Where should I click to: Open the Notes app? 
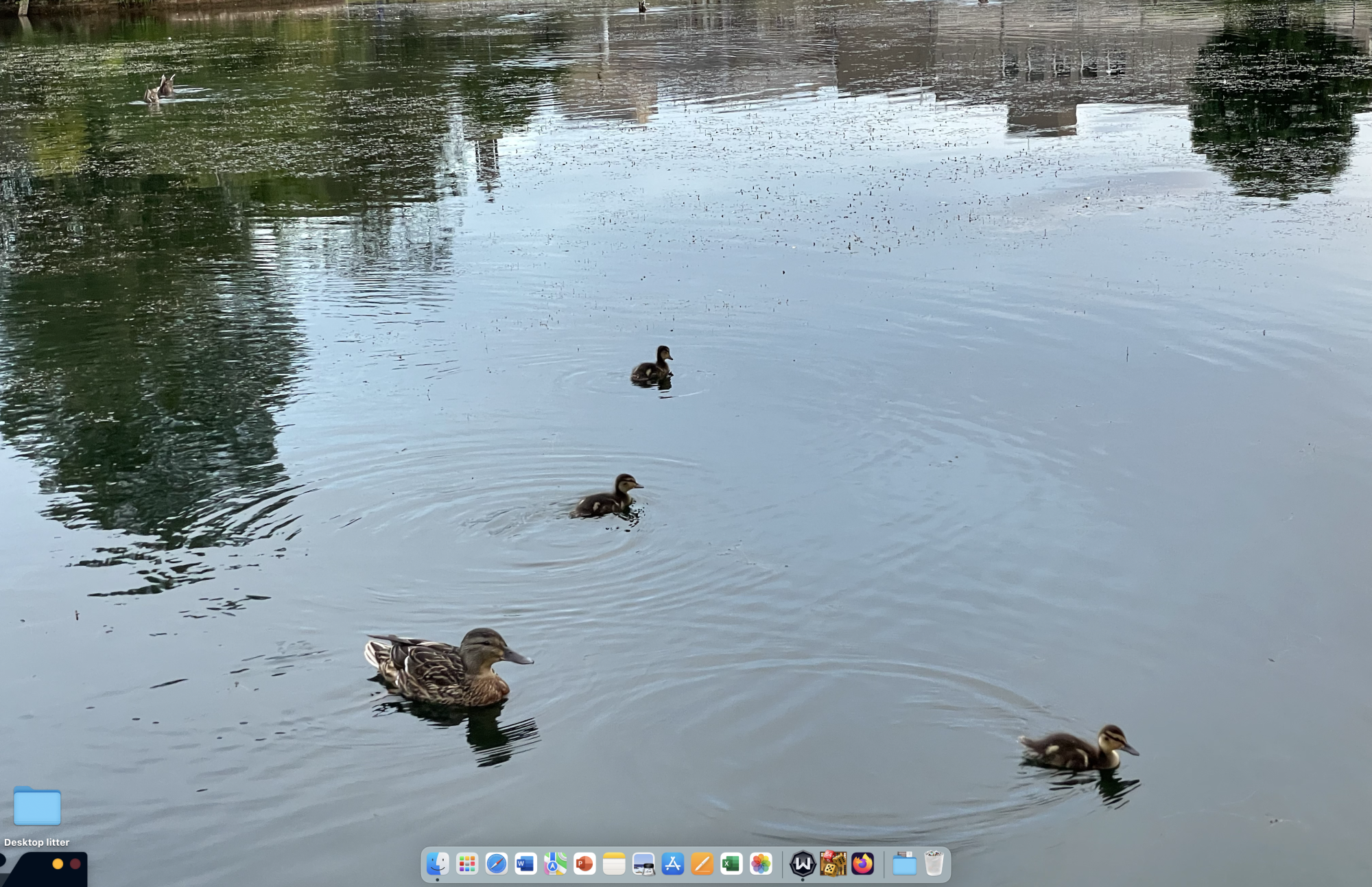tap(614, 864)
